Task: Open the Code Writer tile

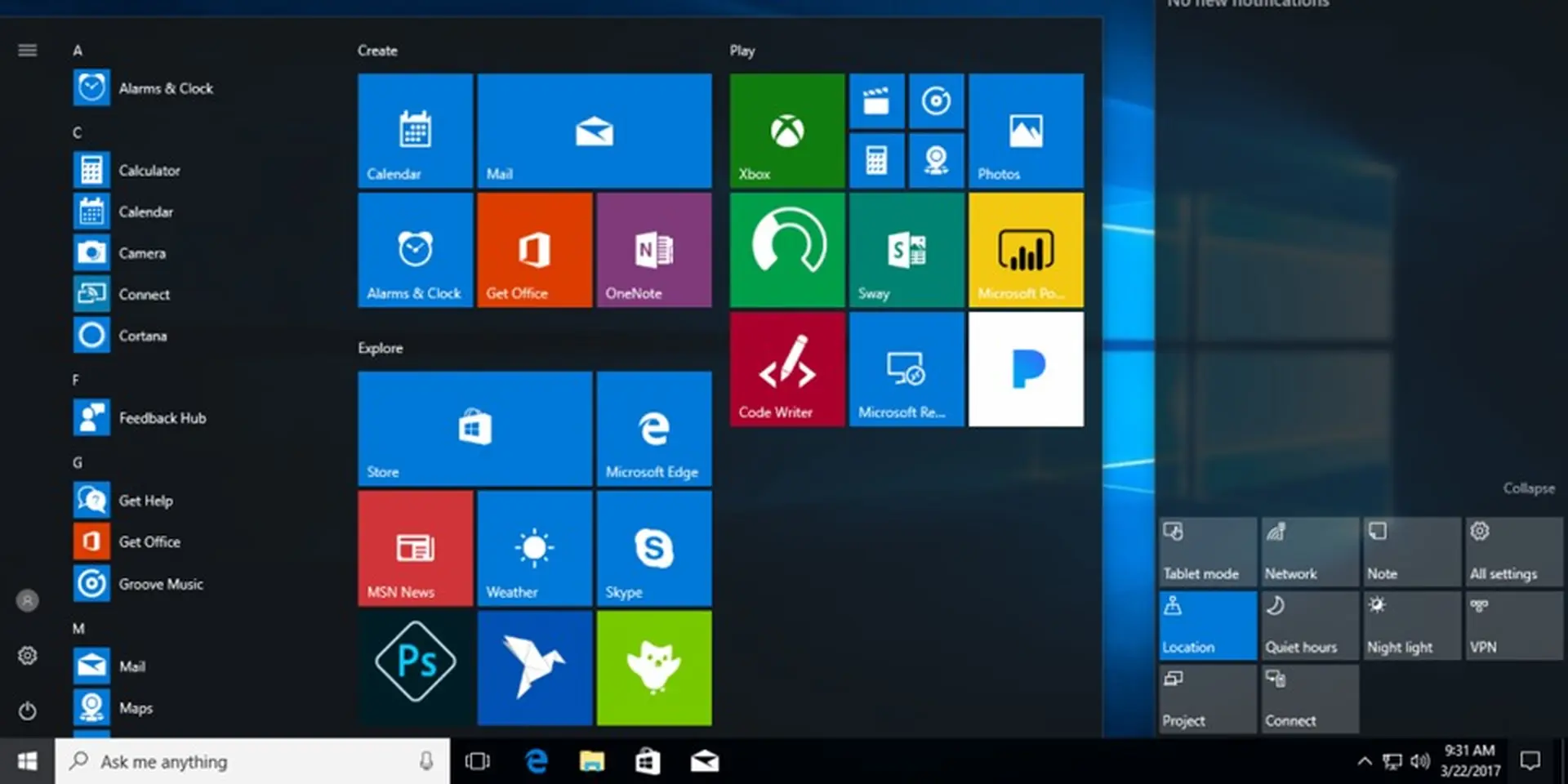Action: [x=785, y=369]
